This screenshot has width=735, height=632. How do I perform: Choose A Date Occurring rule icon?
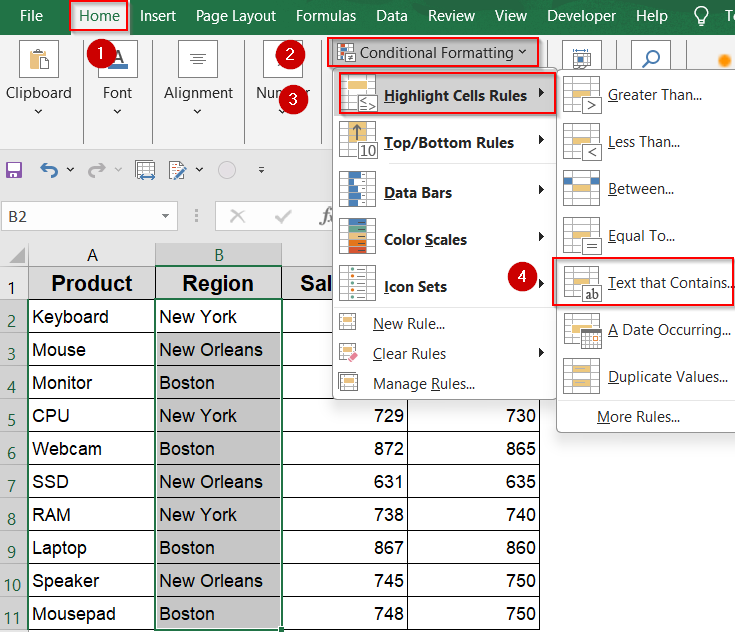point(583,331)
